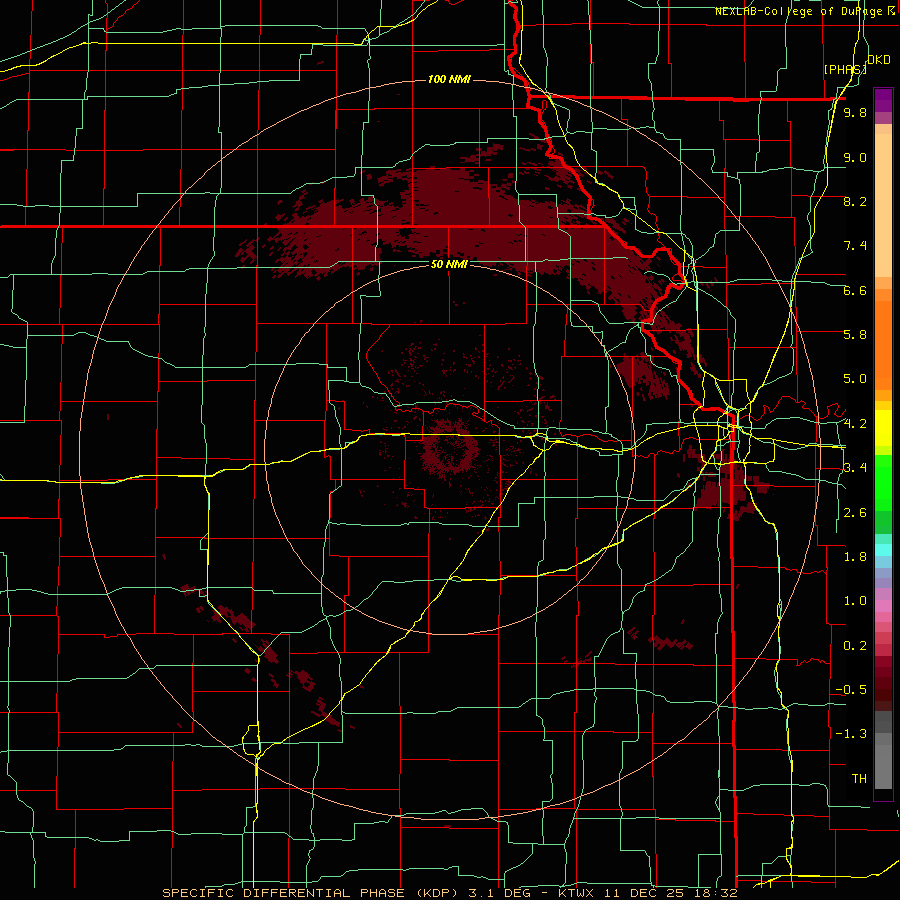Click the bright green segment of color bar
The width and height of the screenshot is (900, 900).
[x=883, y=484]
